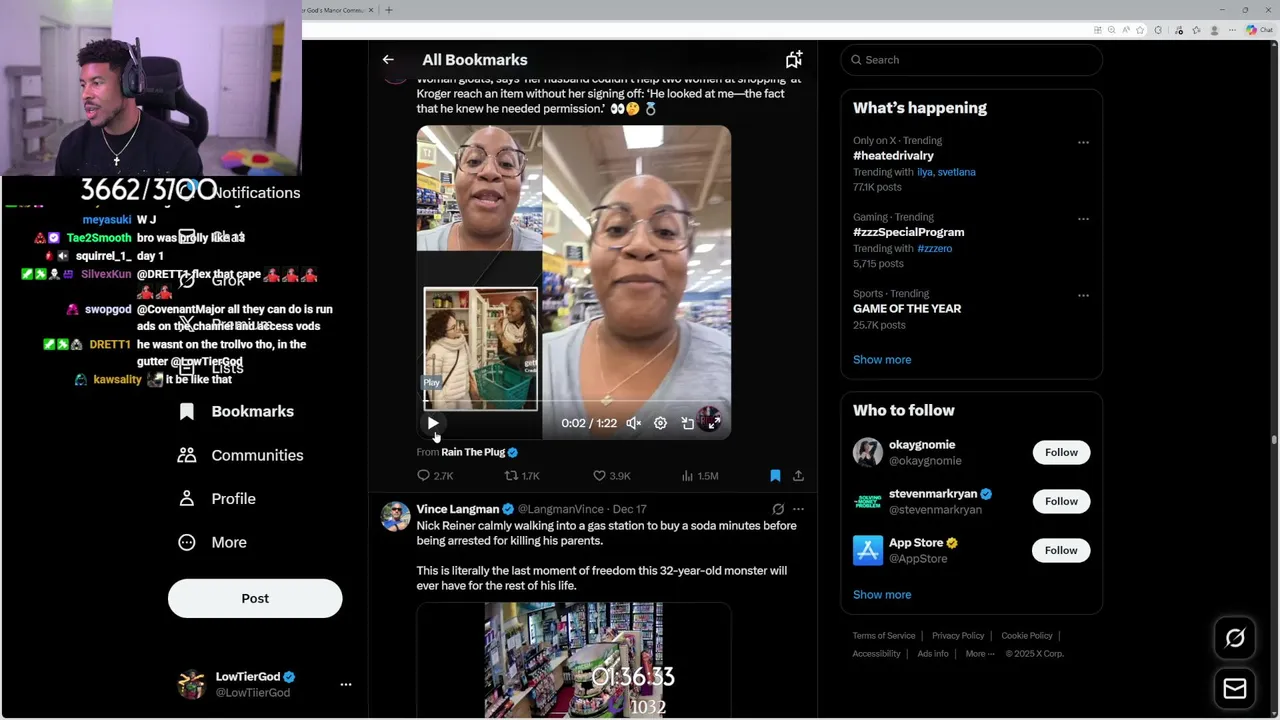Image resolution: width=1280 pixels, height=720 pixels.
Task: Open the Nick Reiner gas station video
Action: pos(574,660)
